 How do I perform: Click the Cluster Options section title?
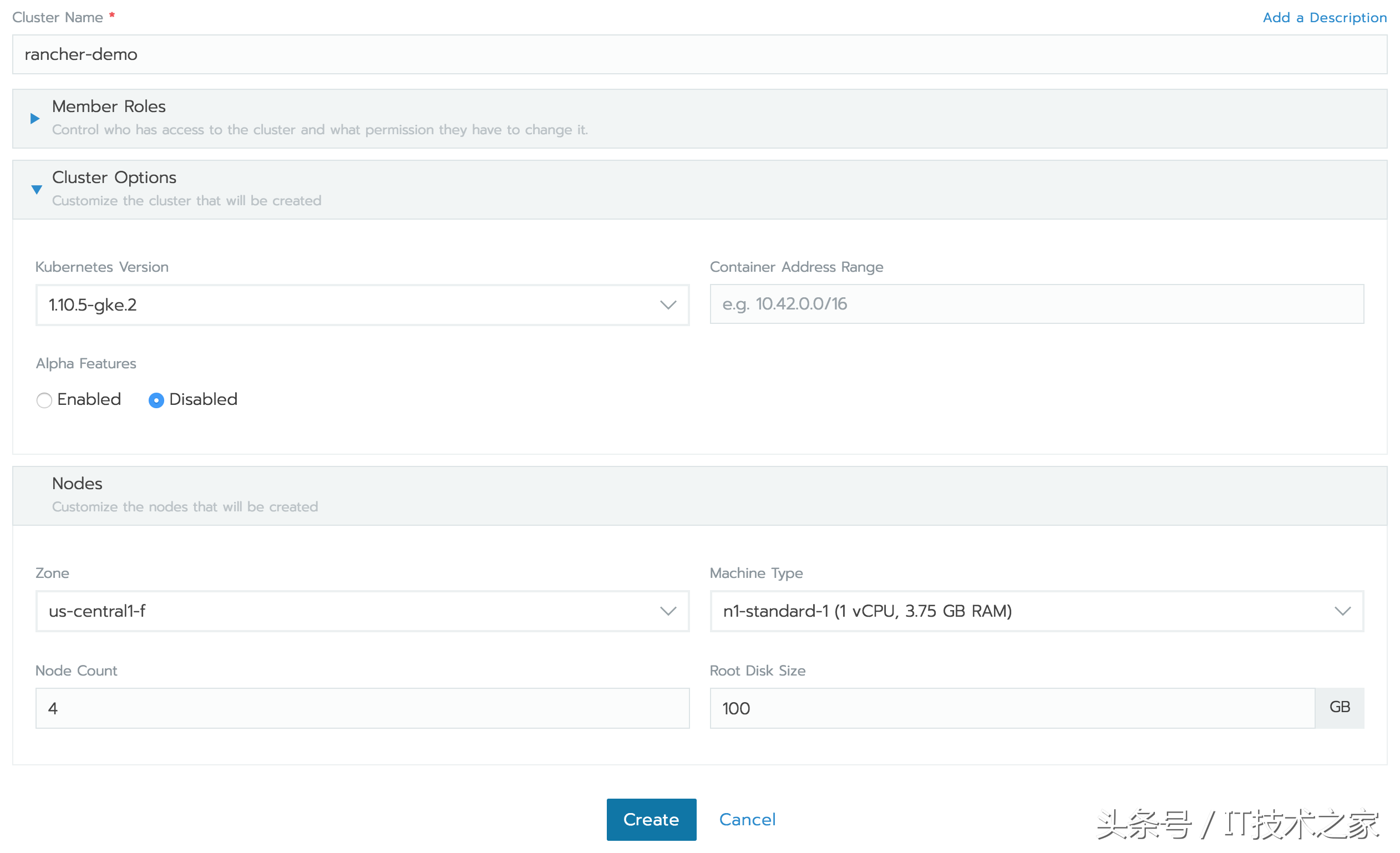point(114,177)
